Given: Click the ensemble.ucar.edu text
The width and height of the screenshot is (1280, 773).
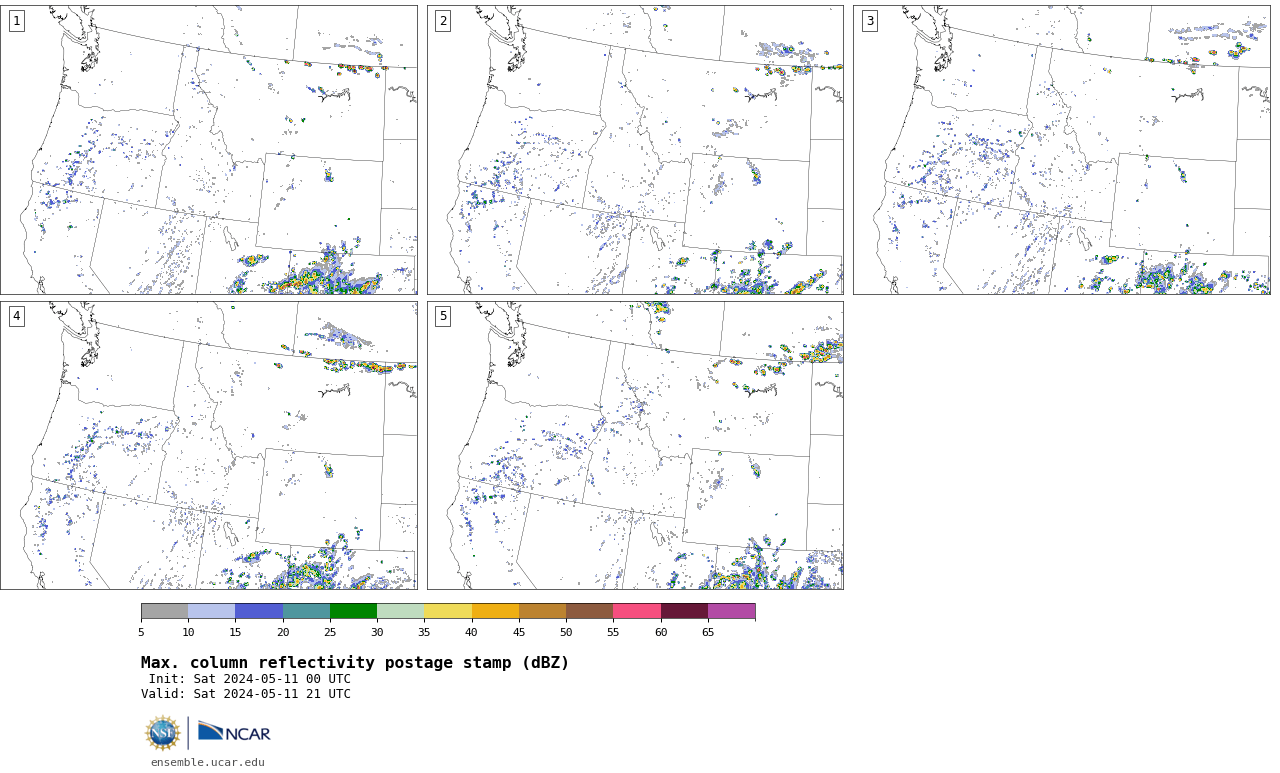Looking at the screenshot, I should pos(208,762).
